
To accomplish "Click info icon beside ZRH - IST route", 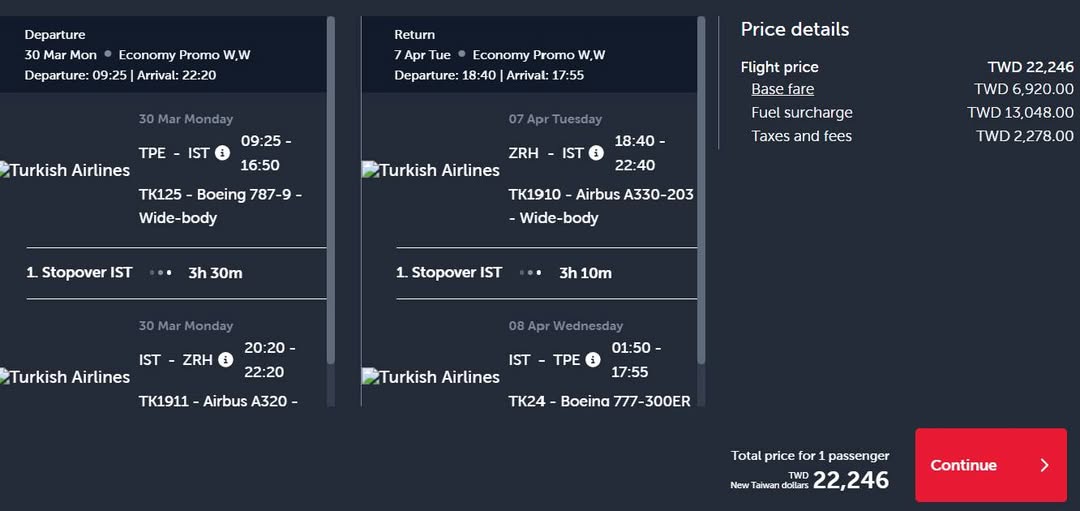I will click(596, 153).
